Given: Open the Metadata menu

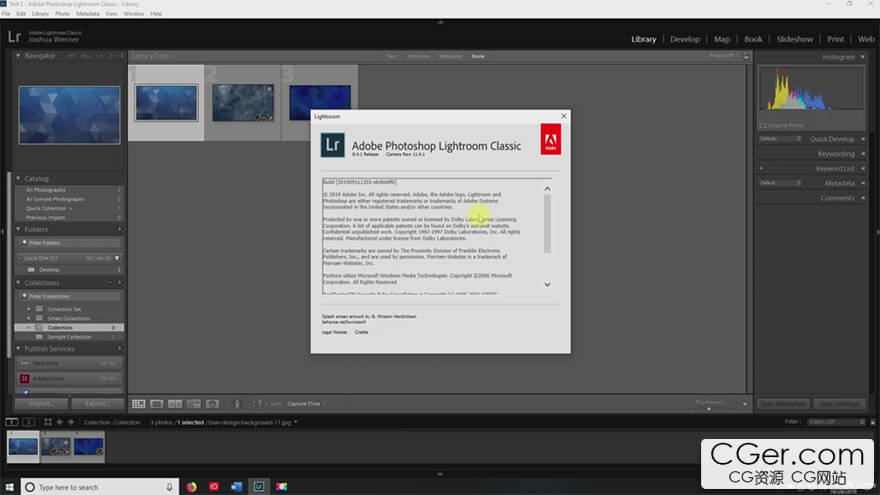Looking at the screenshot, I should click(88, 13).
